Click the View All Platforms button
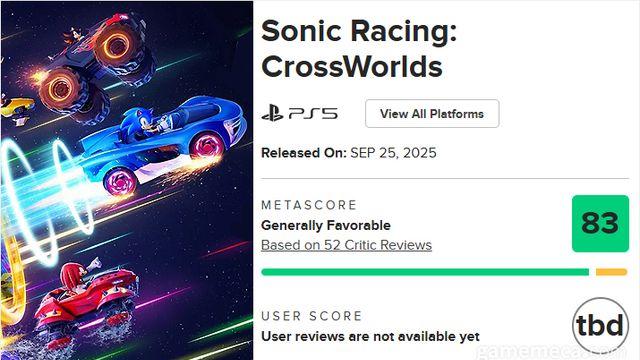 coord(432,113)
